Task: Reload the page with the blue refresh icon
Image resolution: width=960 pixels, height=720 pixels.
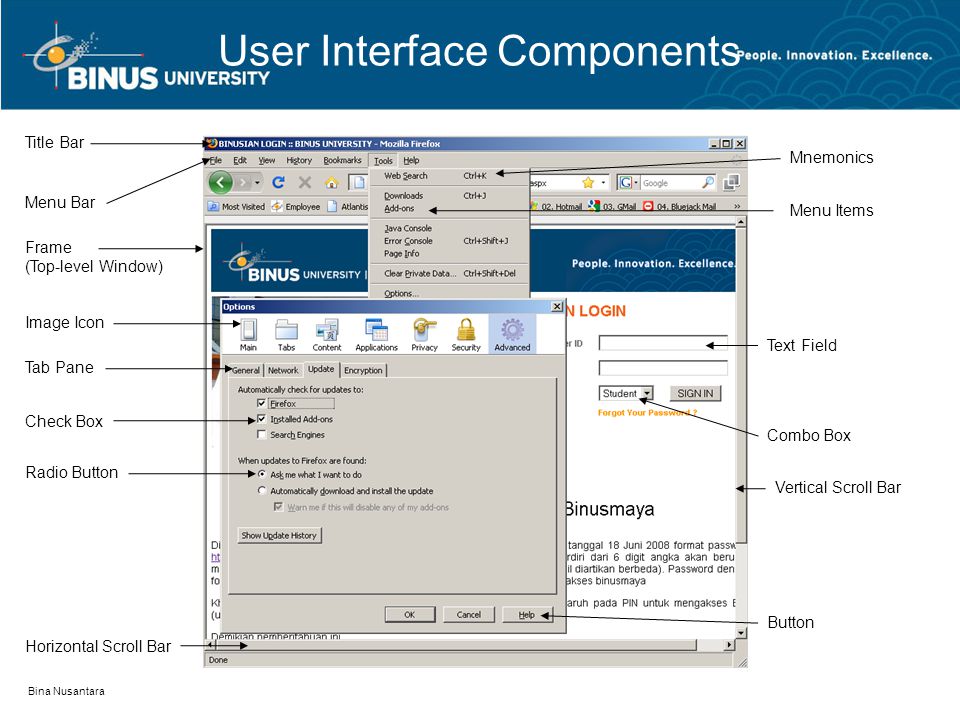Action: [279, 182]
